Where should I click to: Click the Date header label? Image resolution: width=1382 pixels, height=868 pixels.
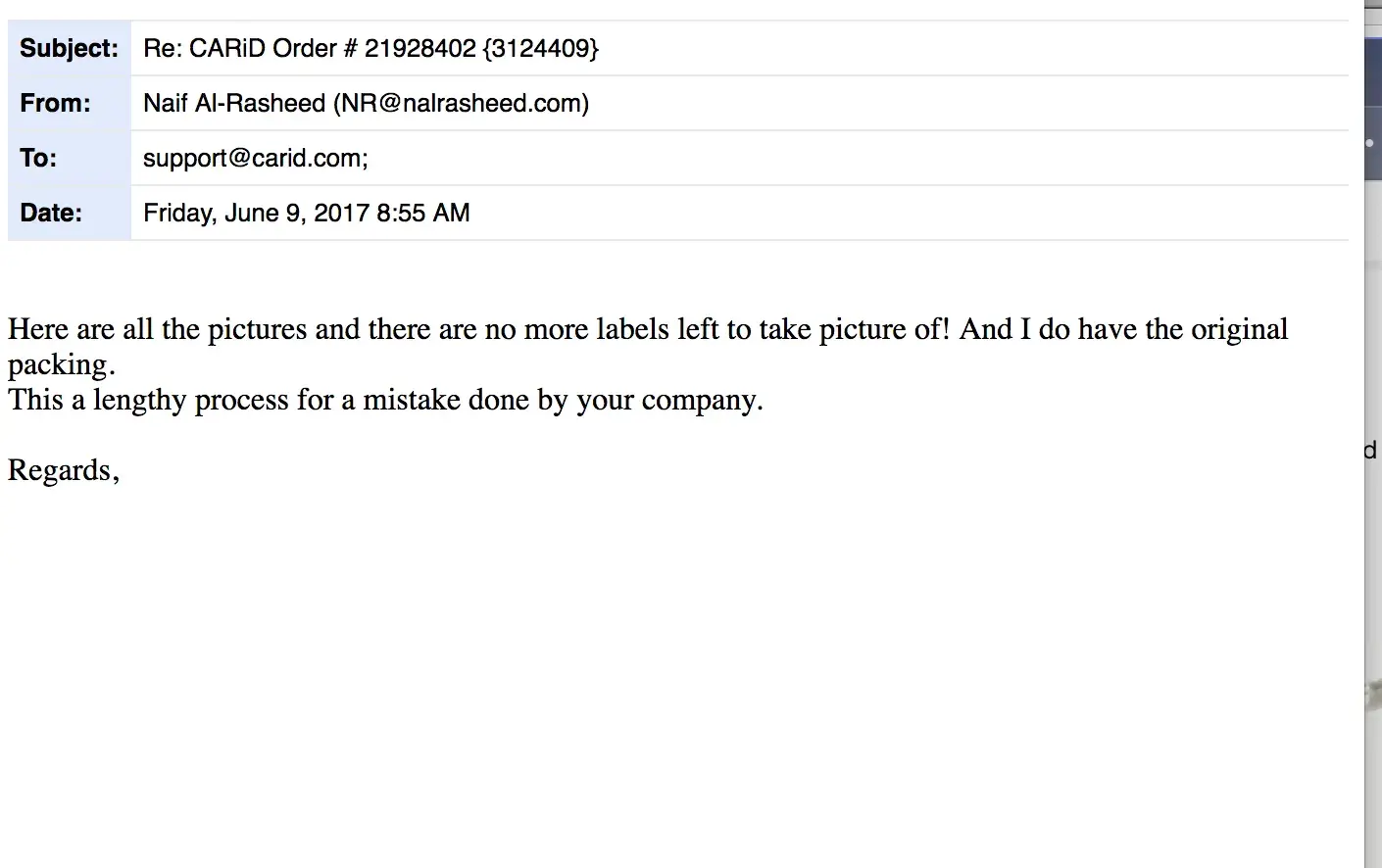coord(51,213)
